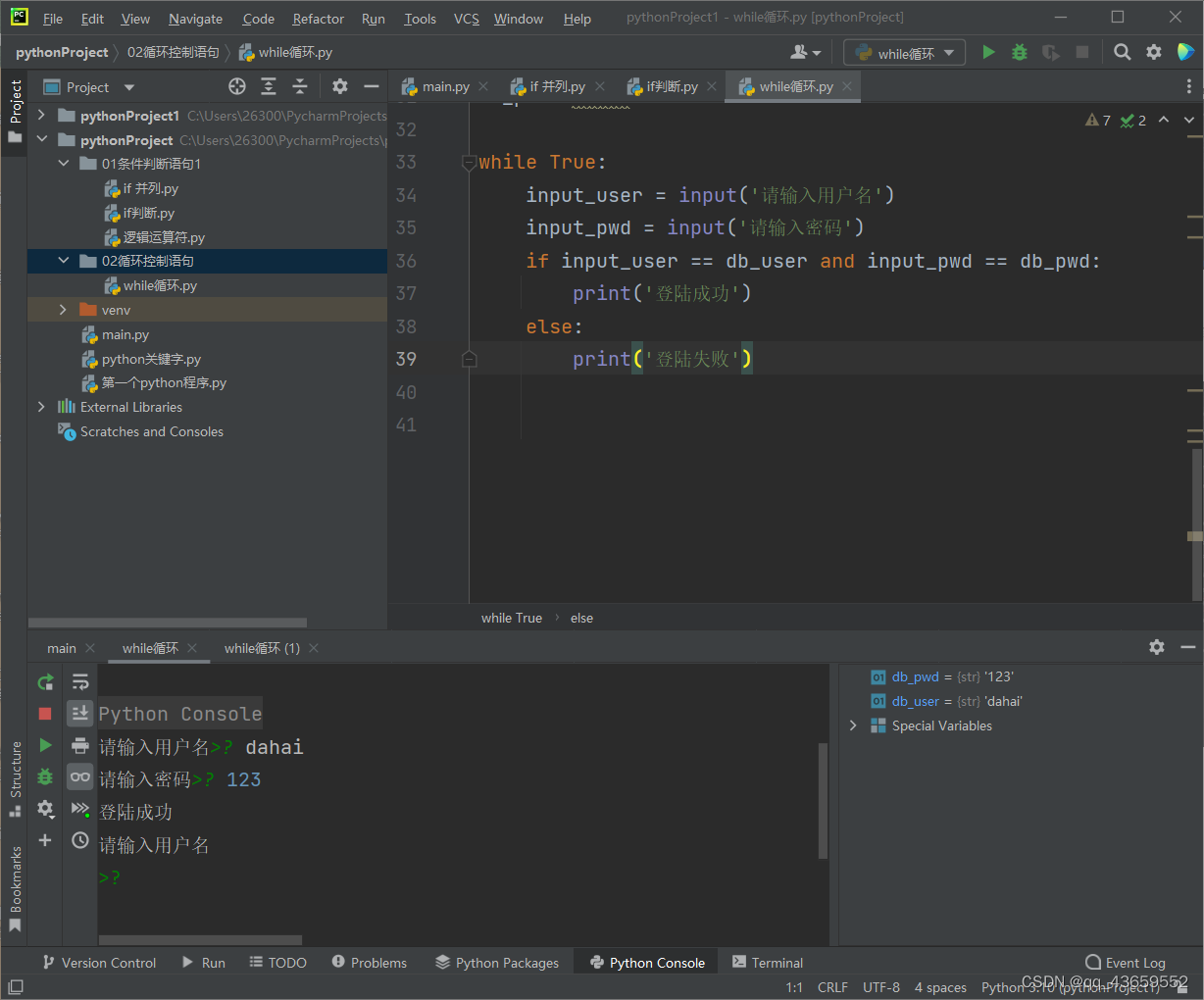
Task: Click the 'while True' breadcrumb
Action: click(x=511, y=618)
